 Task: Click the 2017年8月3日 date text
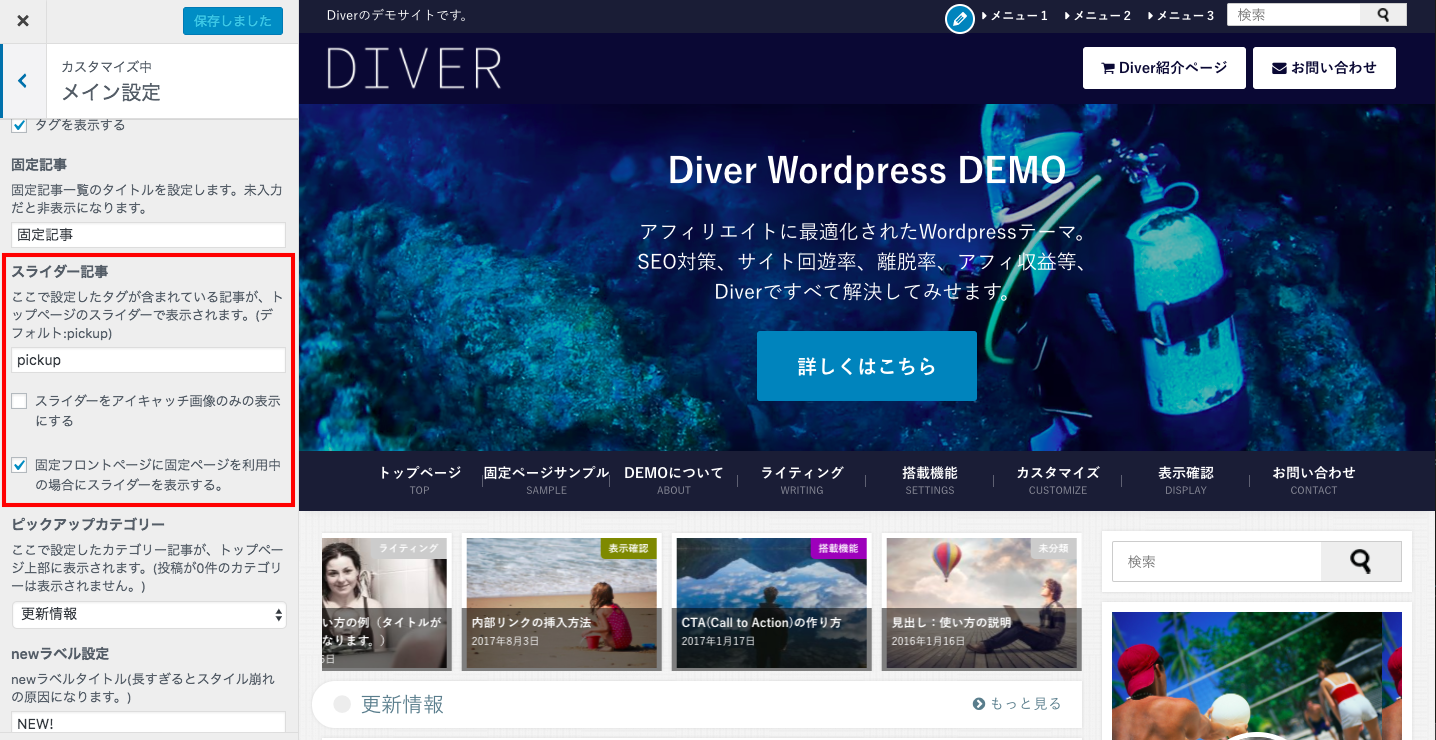pyautogui.click(x=505, y=641)
